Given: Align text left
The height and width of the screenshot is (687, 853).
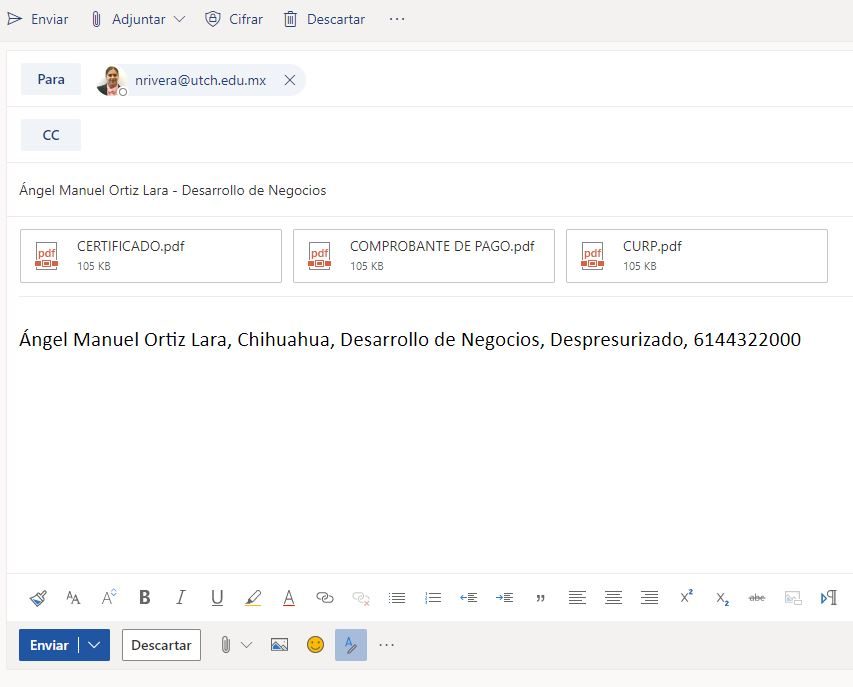Looking at the screenshot, I should pos(577,598).
